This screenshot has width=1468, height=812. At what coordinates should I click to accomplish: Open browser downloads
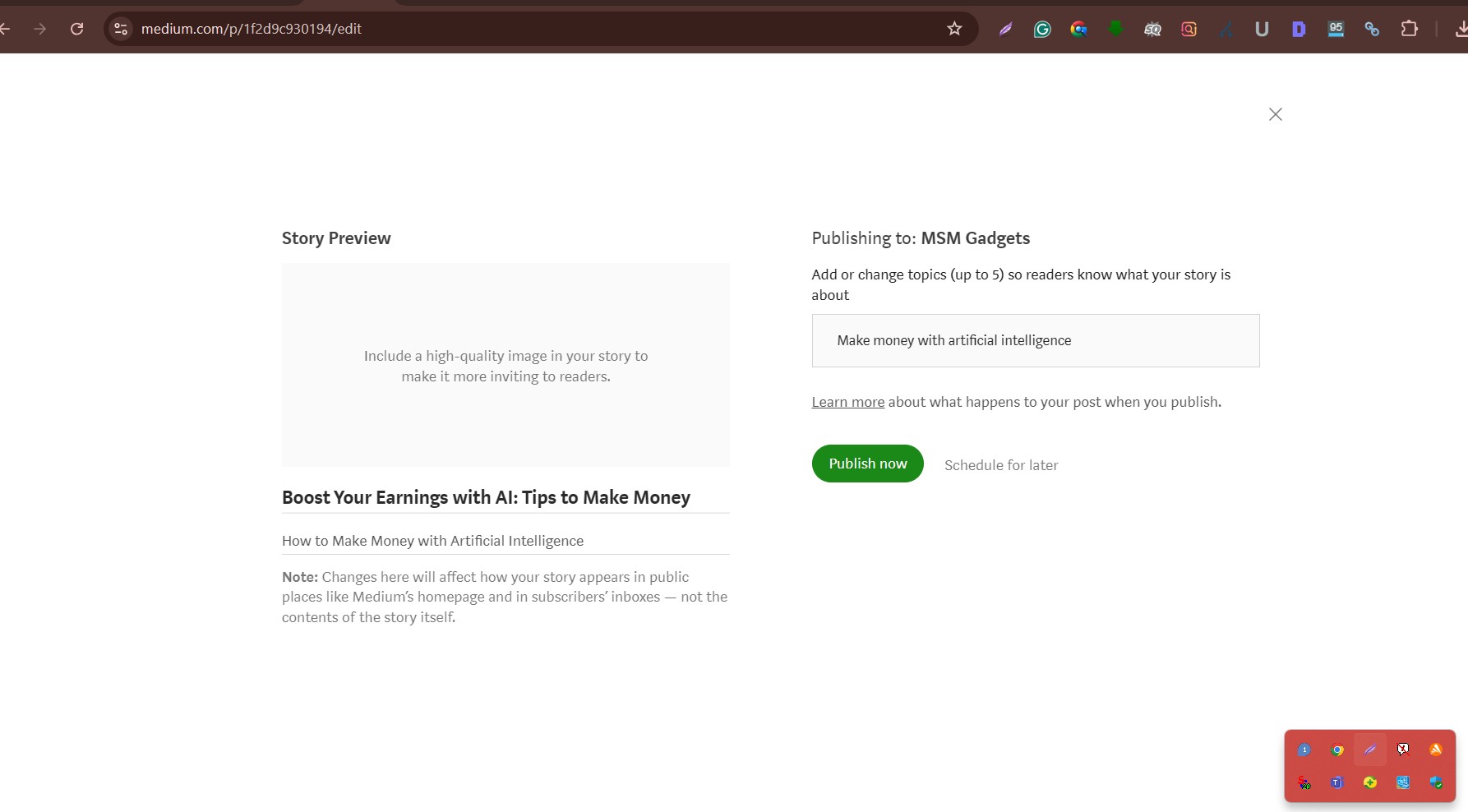[1461, 30]
